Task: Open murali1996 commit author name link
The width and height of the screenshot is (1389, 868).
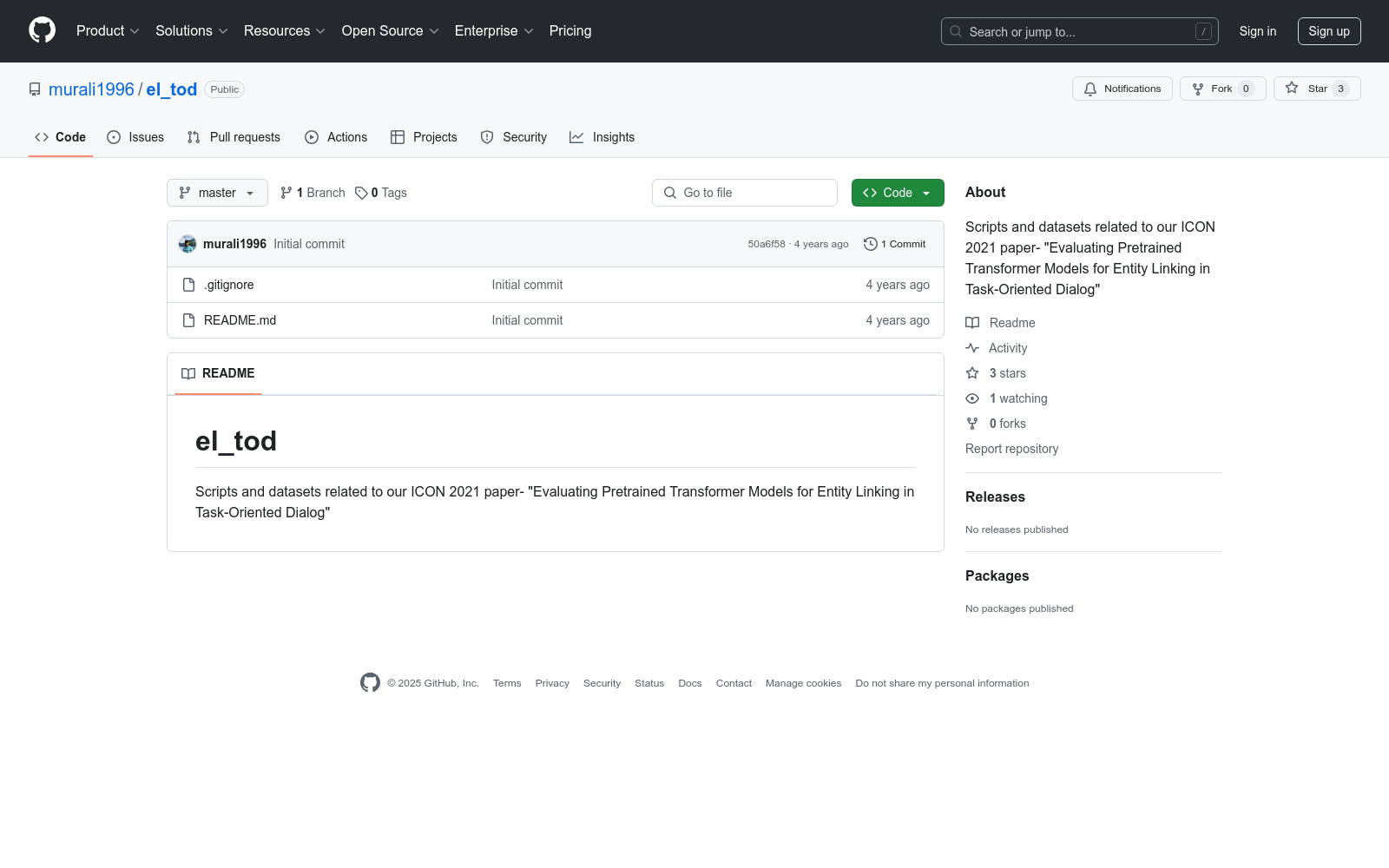Action: pyautogui.click(x=234, y=244)
